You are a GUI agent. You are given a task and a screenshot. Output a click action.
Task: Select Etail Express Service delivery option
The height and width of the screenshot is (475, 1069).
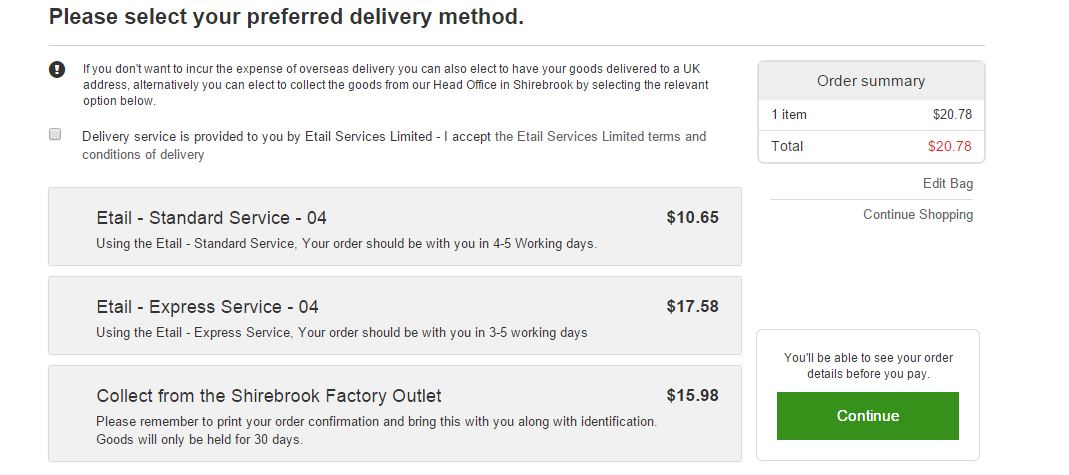[x=395, y=316]
